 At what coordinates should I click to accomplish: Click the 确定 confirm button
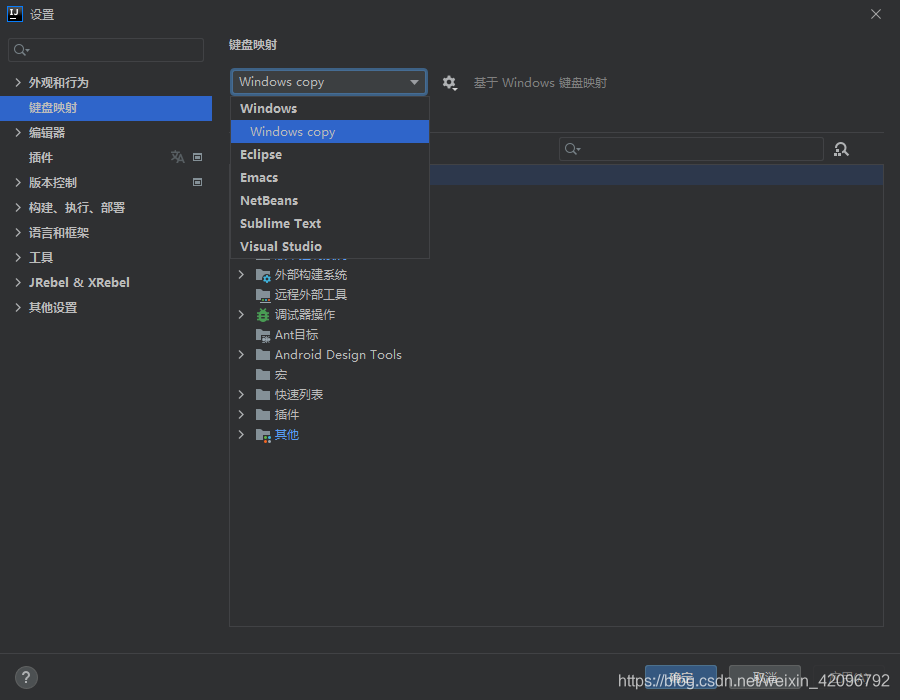tap(681, 677)
